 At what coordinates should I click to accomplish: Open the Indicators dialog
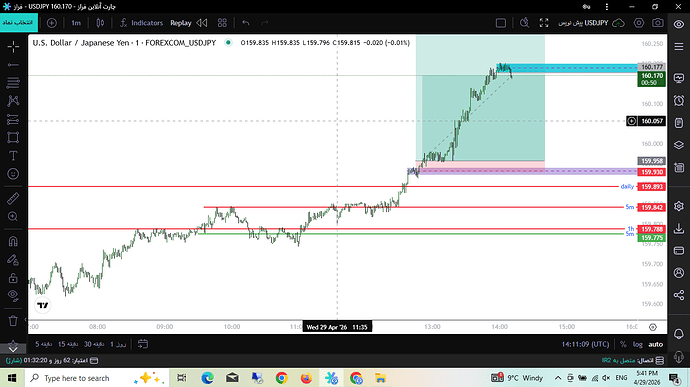point(141,23)
